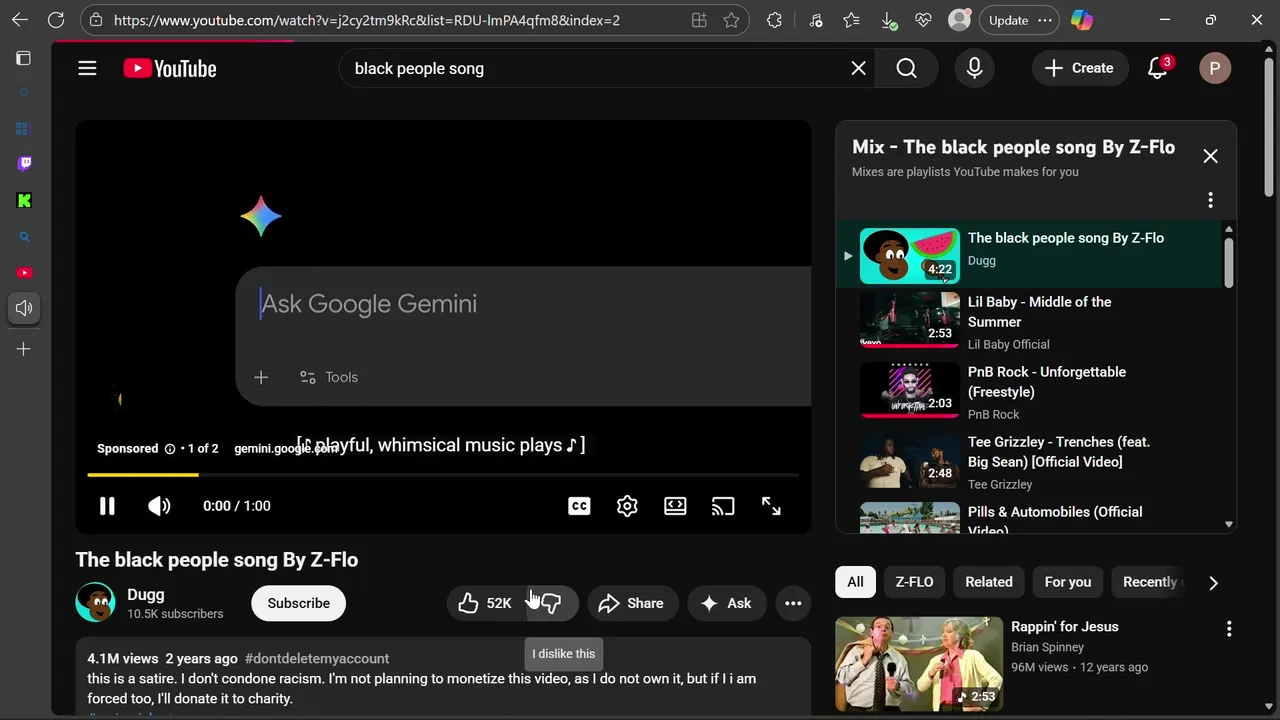Click the video progress bar

click(x=443, y=474)
